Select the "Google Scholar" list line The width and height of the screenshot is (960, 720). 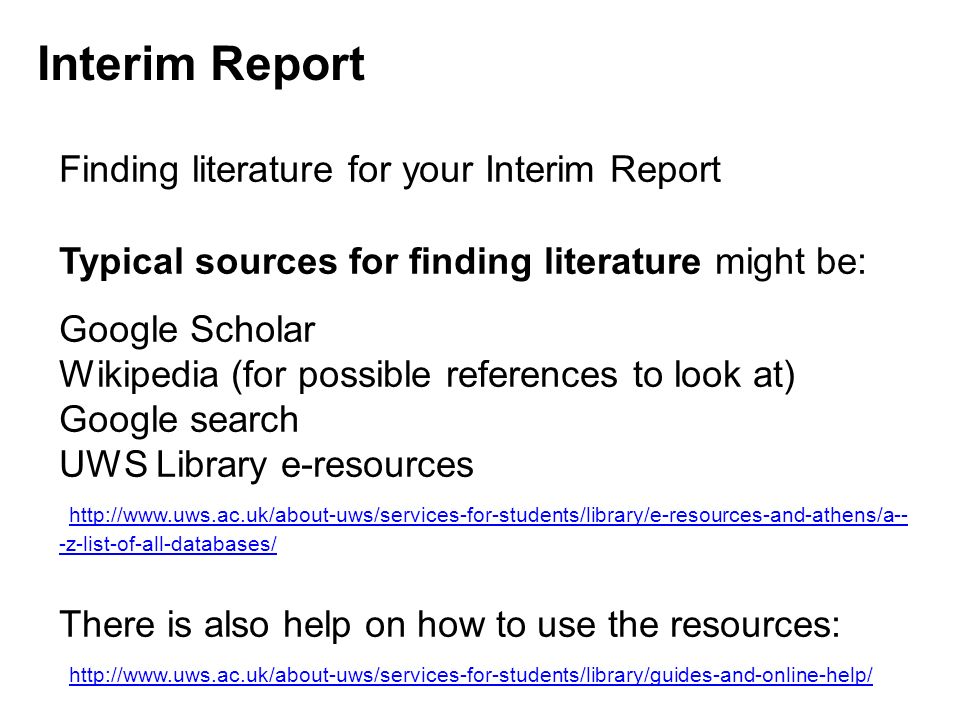pos(187,330)
